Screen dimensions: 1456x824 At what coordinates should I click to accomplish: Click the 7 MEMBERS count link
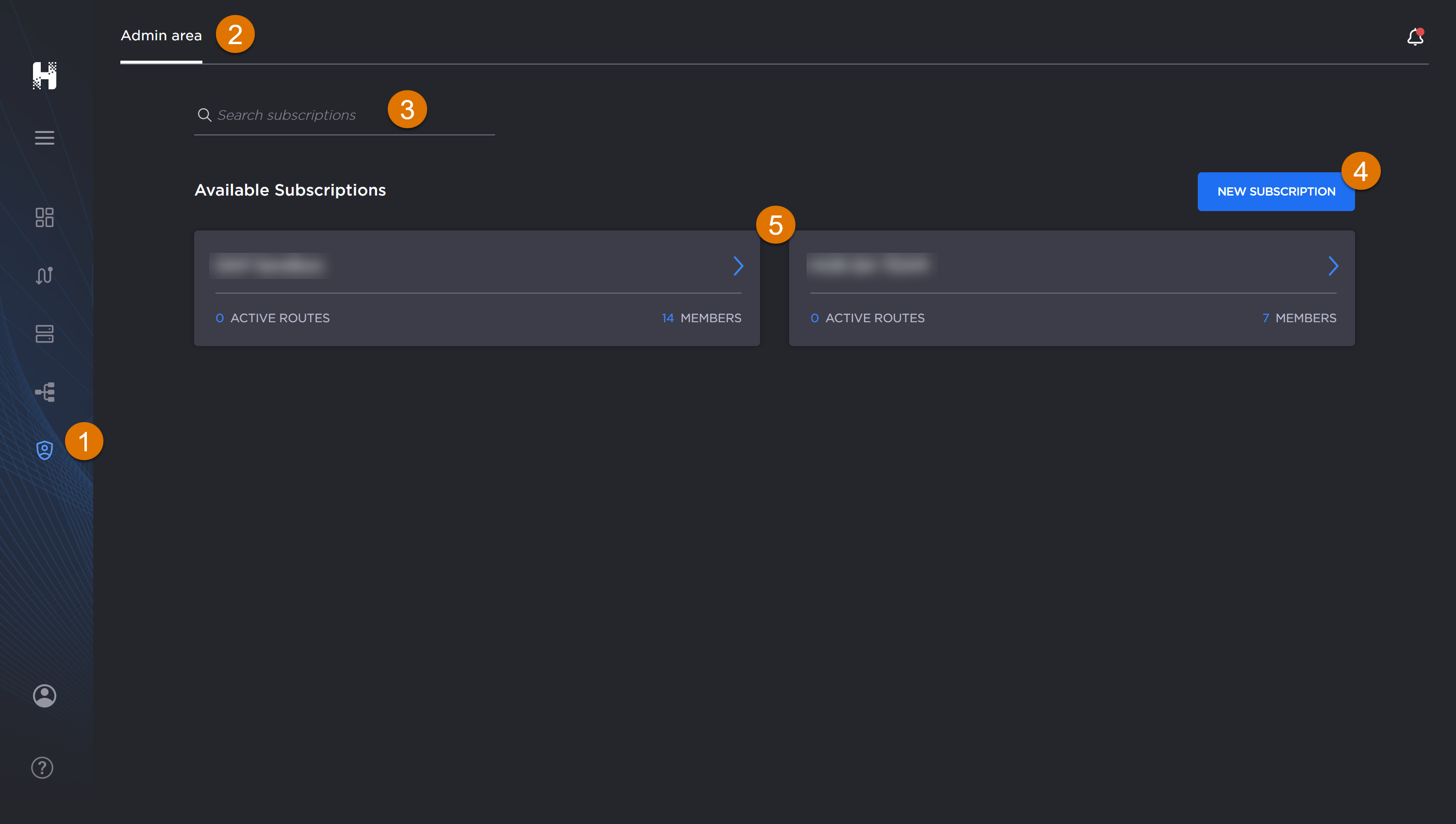(1299, 318)
